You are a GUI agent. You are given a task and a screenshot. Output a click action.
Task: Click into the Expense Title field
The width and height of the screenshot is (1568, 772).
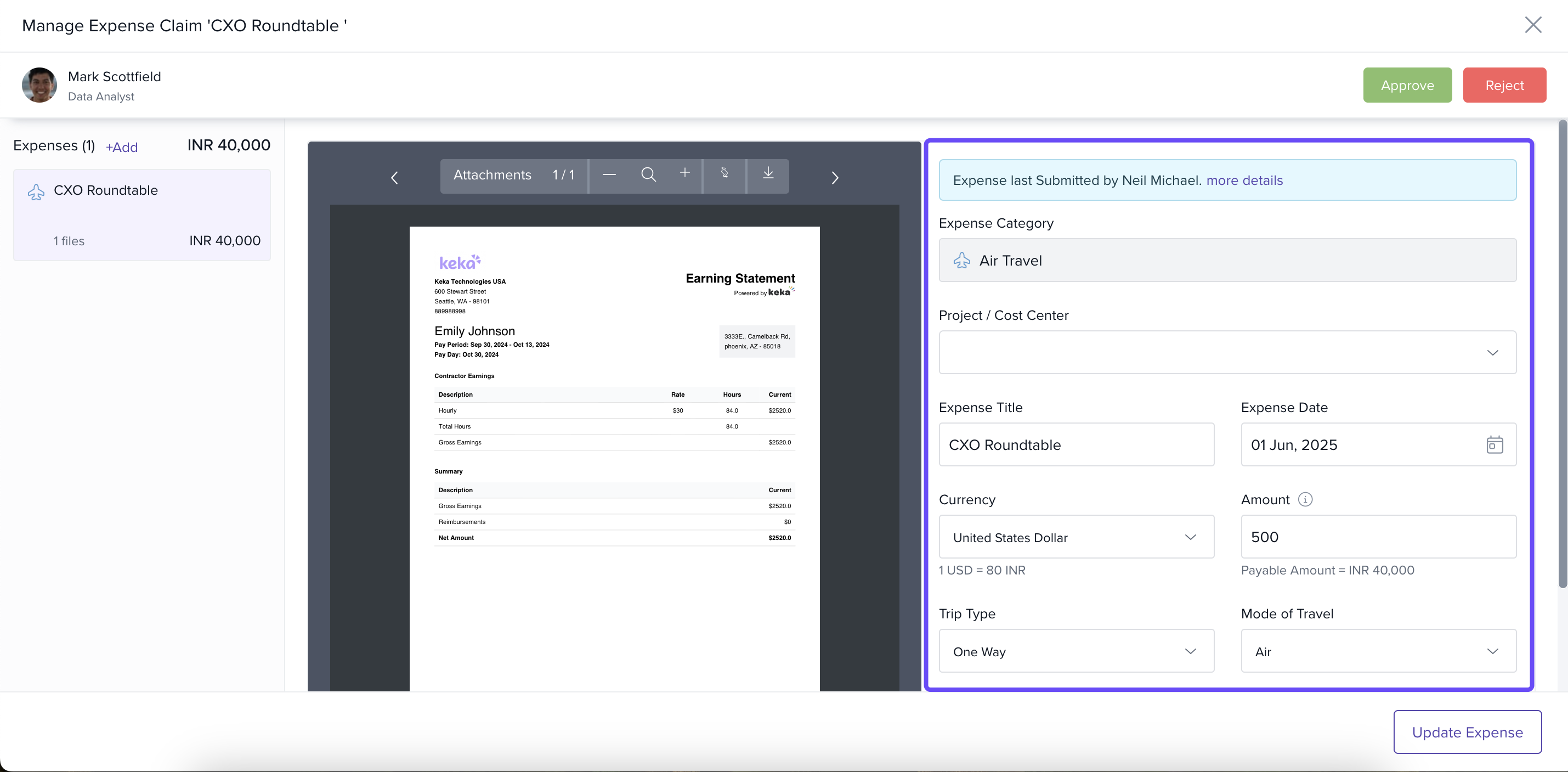pyautogui.click(x=1075, y=445)
